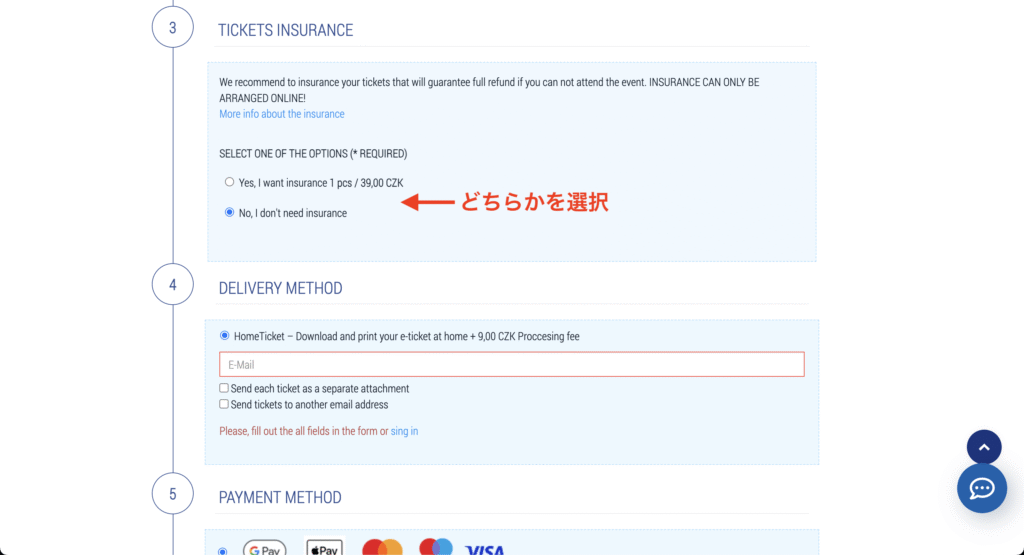Image resolution: width=1024 pixels, height=555 pixels.
Task: Open 'More info about the insurance' link
Action: (282, 114)
